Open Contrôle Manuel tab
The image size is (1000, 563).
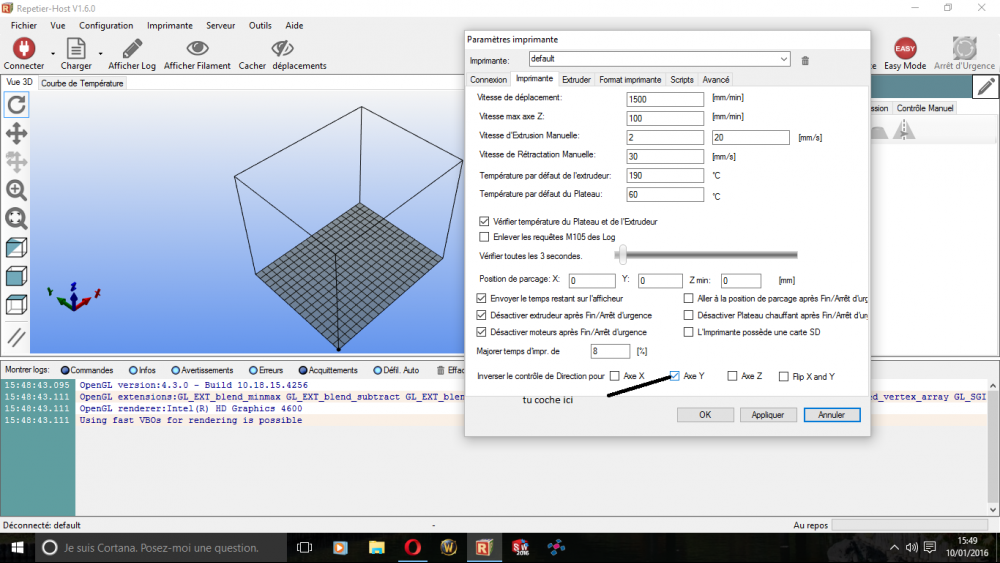(x=925, y=108)
